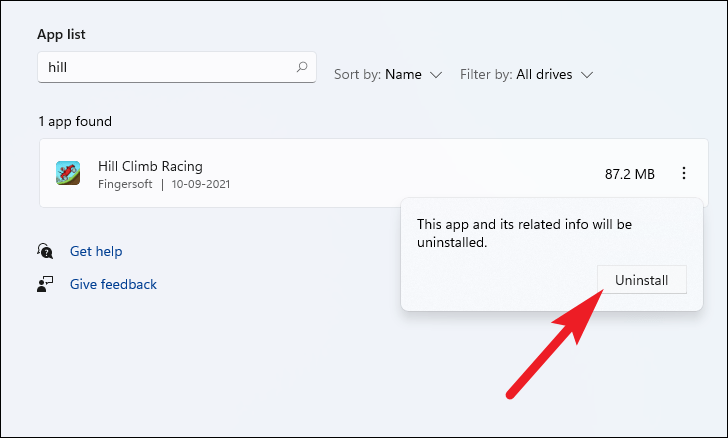
Task: Expand the chevron beside All drives filter
Action: (587, 75)
